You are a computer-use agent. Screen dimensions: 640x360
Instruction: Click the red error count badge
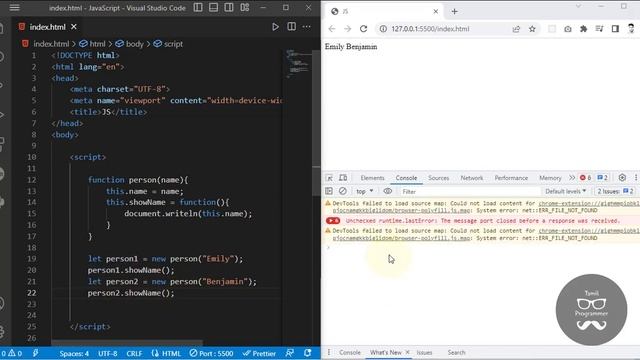coord(585,178)
